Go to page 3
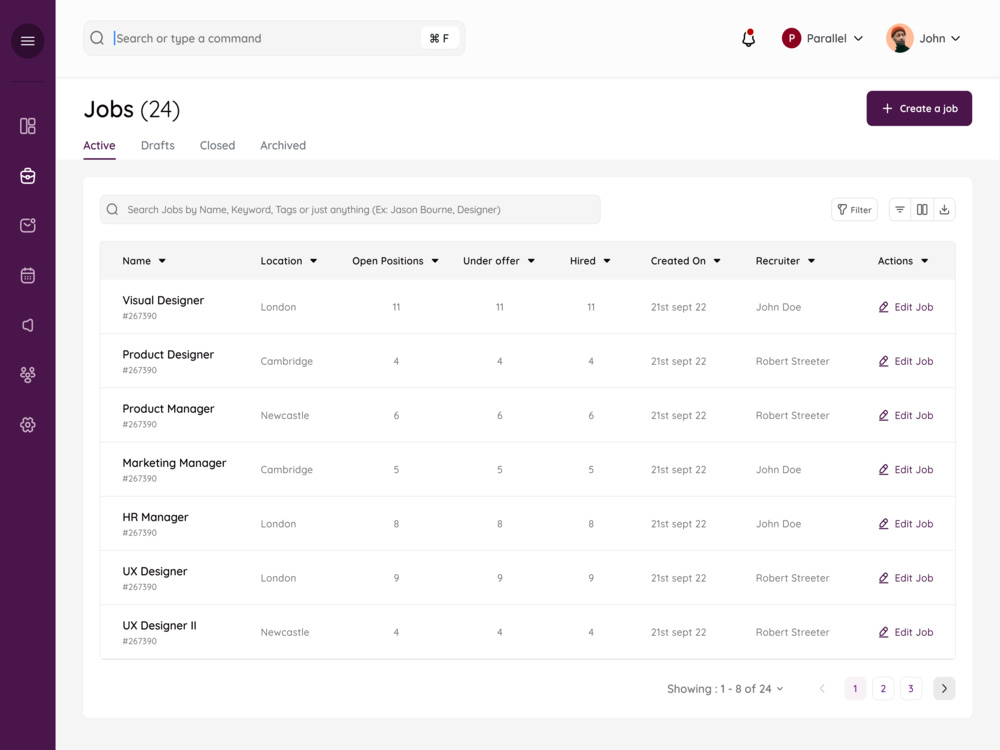 911,688
